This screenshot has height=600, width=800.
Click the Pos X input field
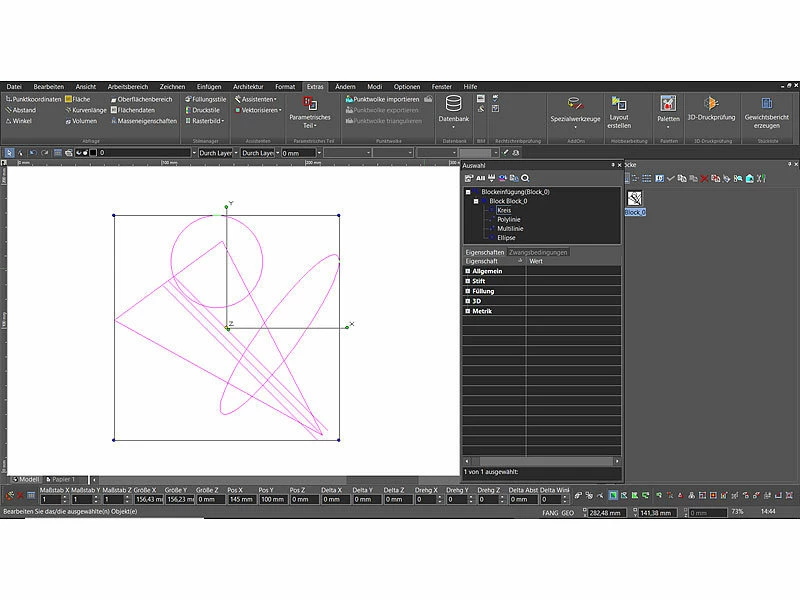(240, 499)
